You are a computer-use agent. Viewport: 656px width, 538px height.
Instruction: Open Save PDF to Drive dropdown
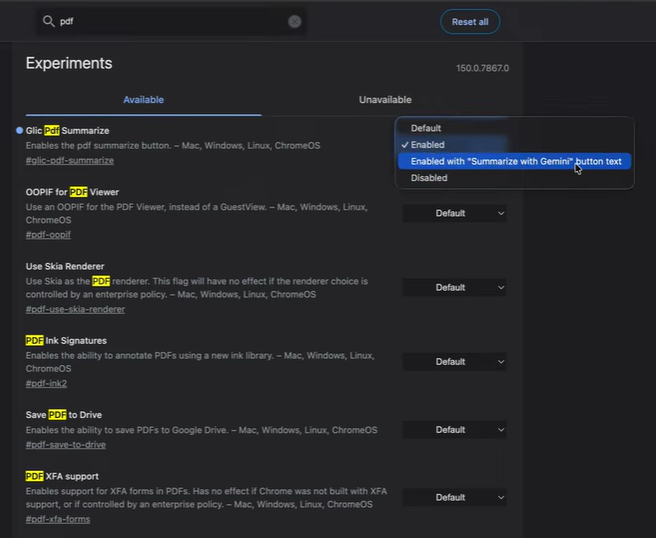[454, 430]
